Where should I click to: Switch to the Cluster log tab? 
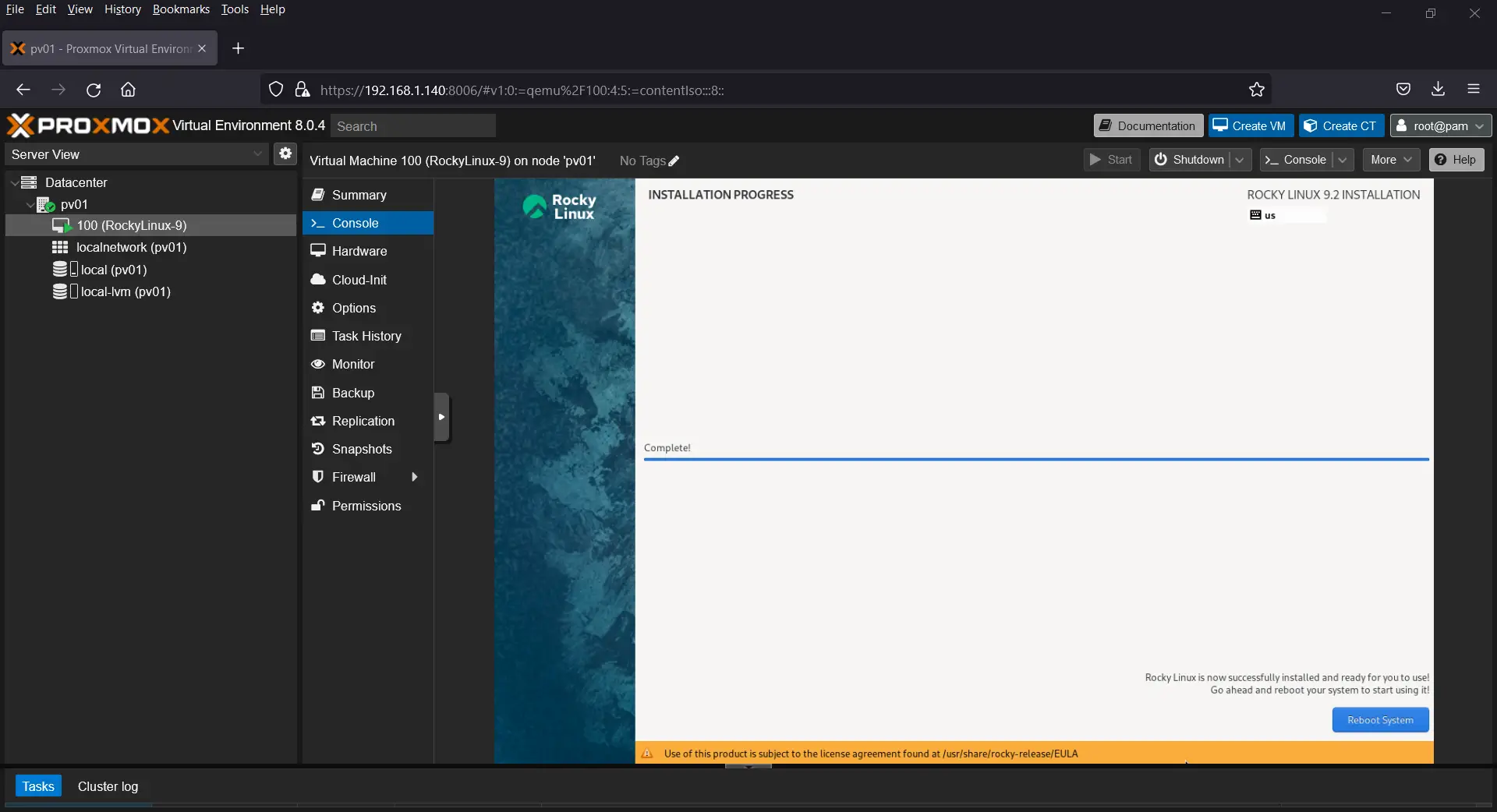pyautogui.click(x=108, y=786)
